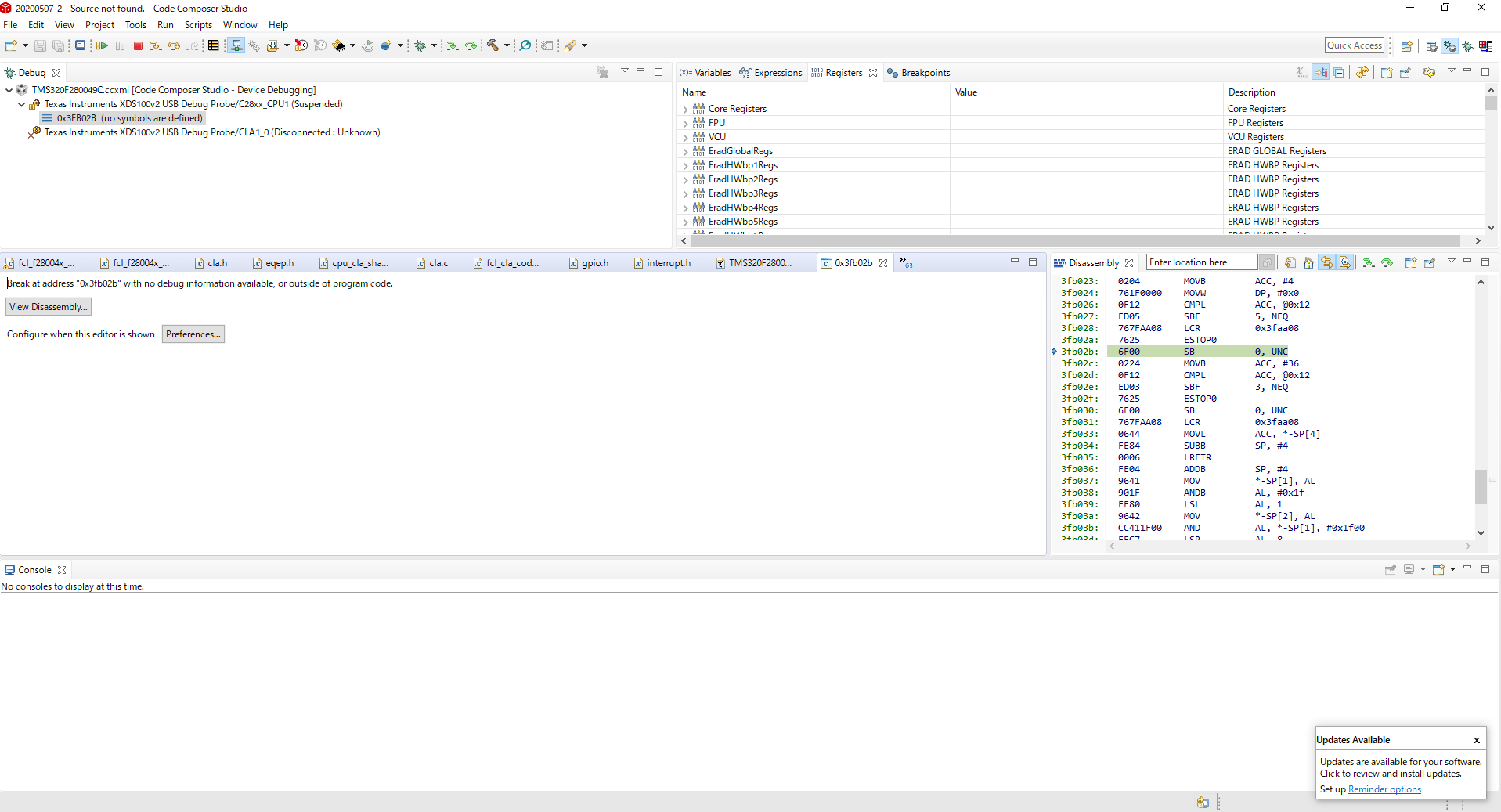Expand the FPU register group
The height and width of the screenshot is (812, 1501).
tap(686, 124)
